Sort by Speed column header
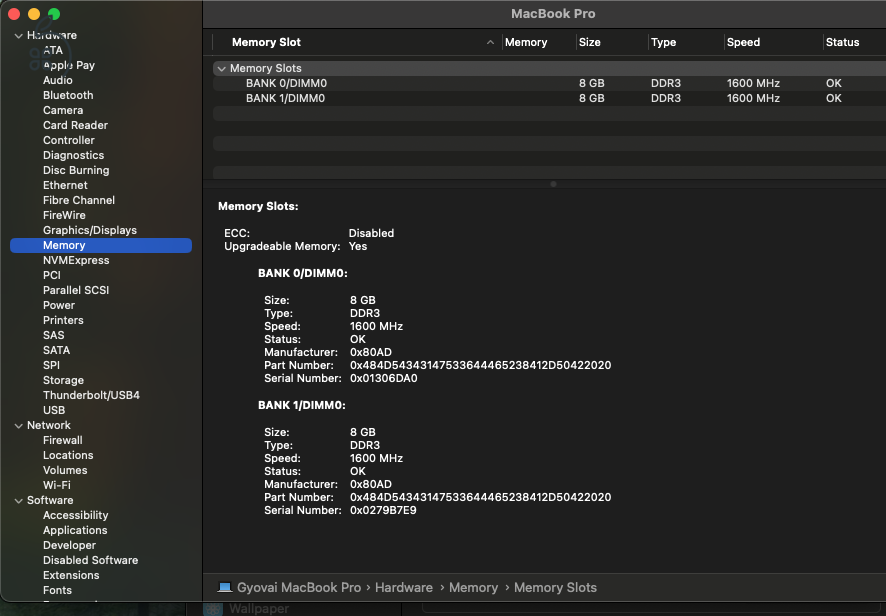 pos(743,42)
